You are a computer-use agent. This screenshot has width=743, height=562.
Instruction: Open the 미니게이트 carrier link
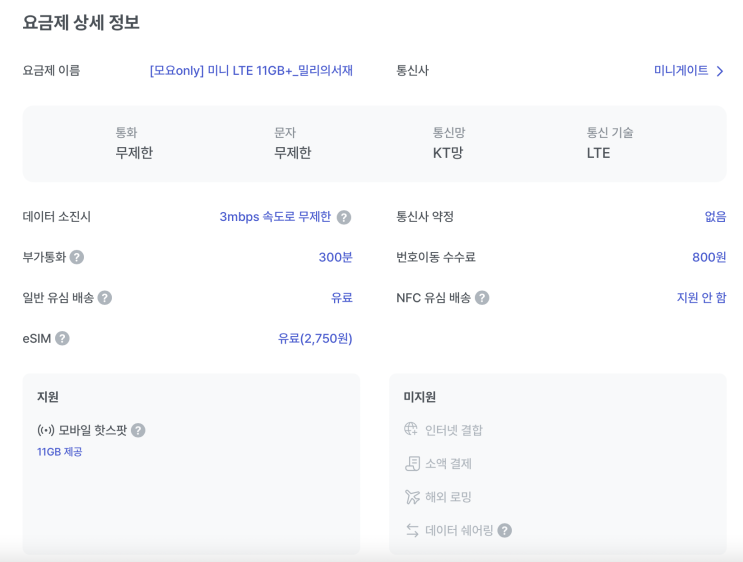click(681, 70)
